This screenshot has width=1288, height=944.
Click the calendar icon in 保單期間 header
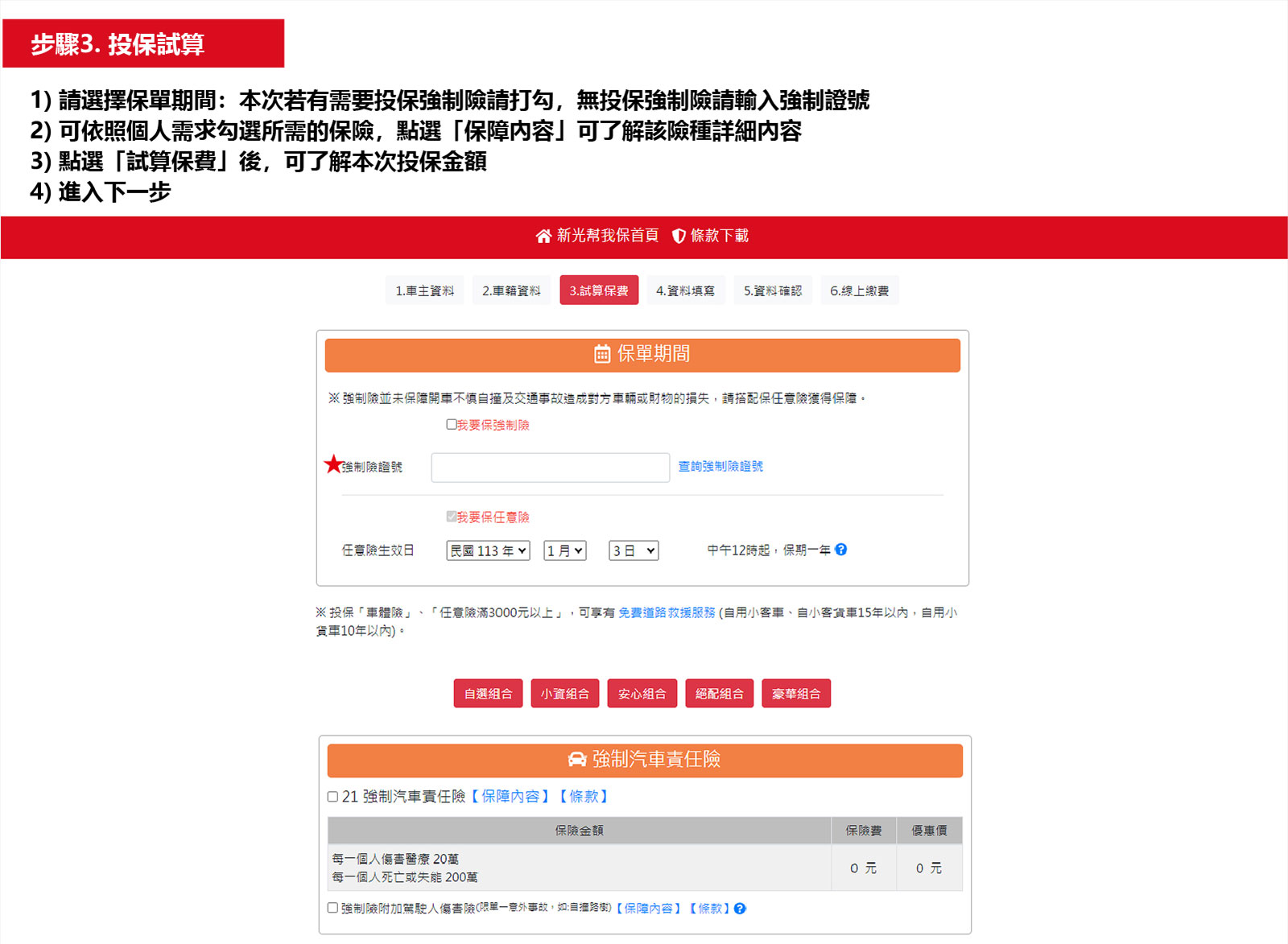click(602, 354)
